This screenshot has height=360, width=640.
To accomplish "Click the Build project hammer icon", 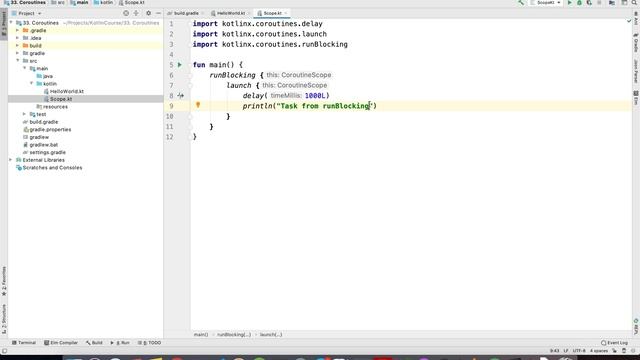I will (521, 2).
